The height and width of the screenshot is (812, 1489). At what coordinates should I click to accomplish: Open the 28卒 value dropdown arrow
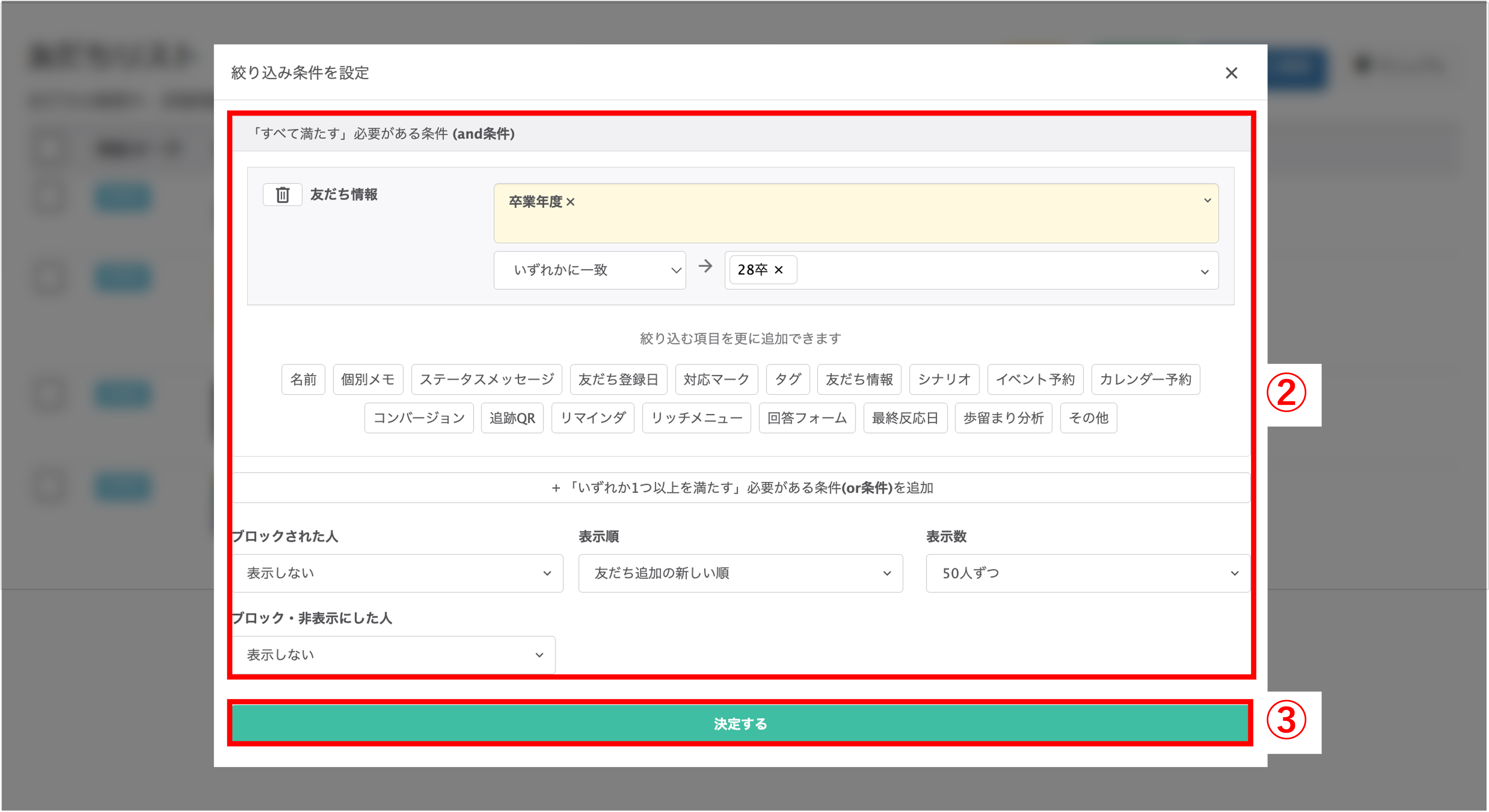click(x=1204, y=271)
